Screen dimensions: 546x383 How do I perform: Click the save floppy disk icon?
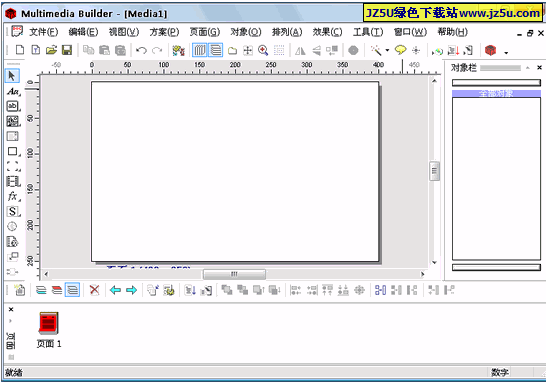click(67, 50)
